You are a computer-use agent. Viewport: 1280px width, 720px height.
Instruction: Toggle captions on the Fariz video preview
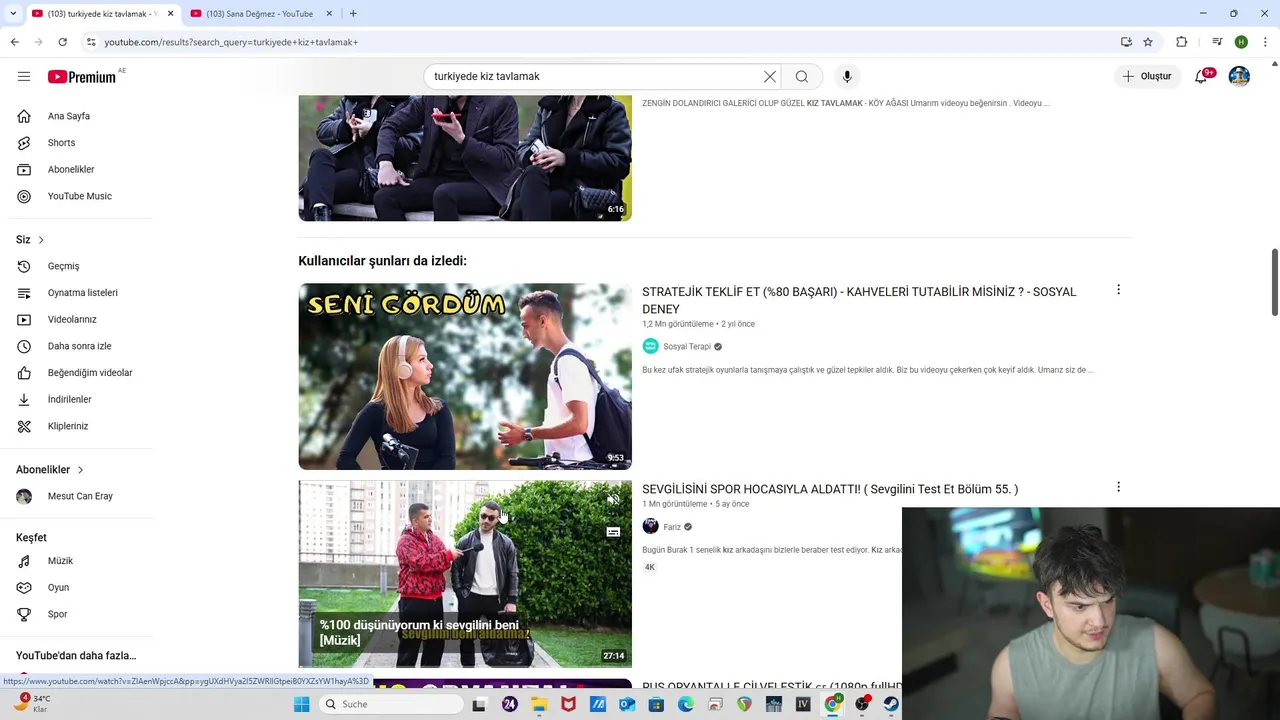point(613,532)
